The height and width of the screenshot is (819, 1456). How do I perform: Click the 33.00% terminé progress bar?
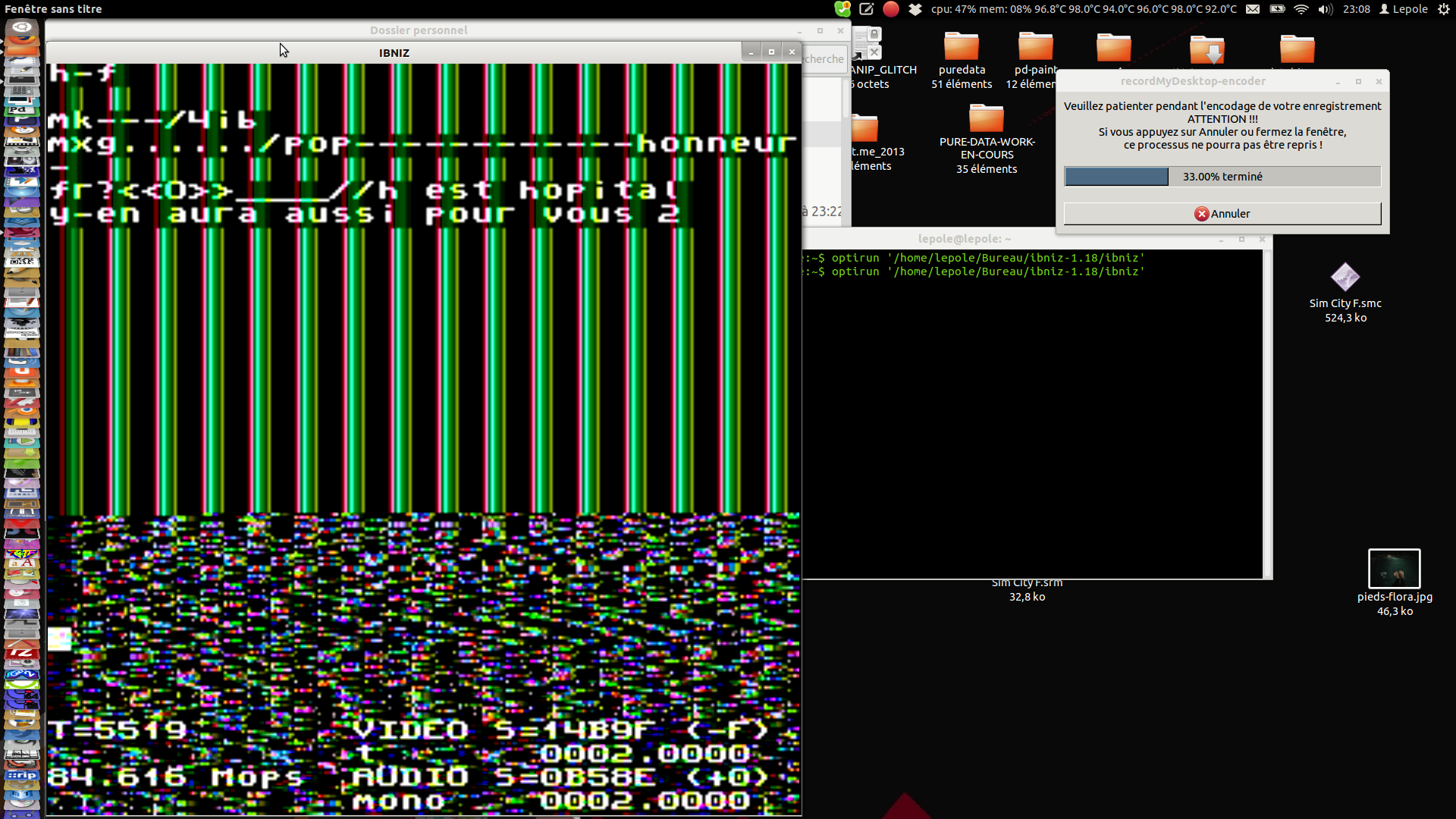coord(1222,177)
